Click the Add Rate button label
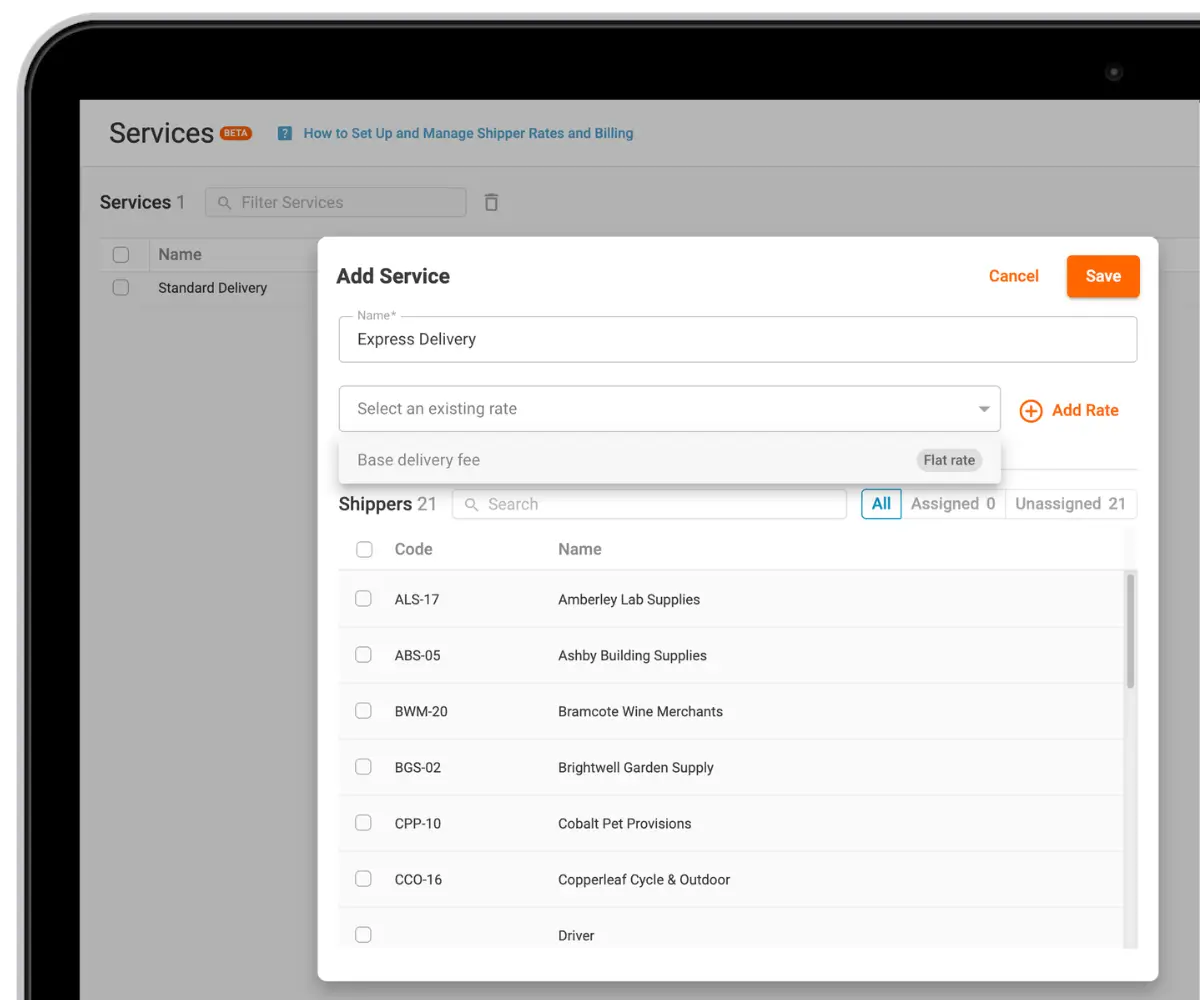This screenshot has height=1000, width=1200. pos(1085,410)
